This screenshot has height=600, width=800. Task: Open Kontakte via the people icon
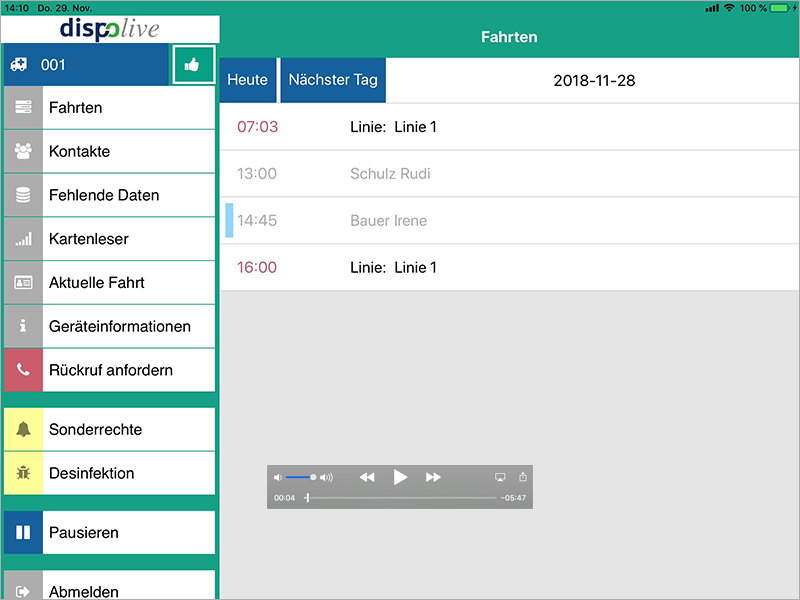point(23,152)
